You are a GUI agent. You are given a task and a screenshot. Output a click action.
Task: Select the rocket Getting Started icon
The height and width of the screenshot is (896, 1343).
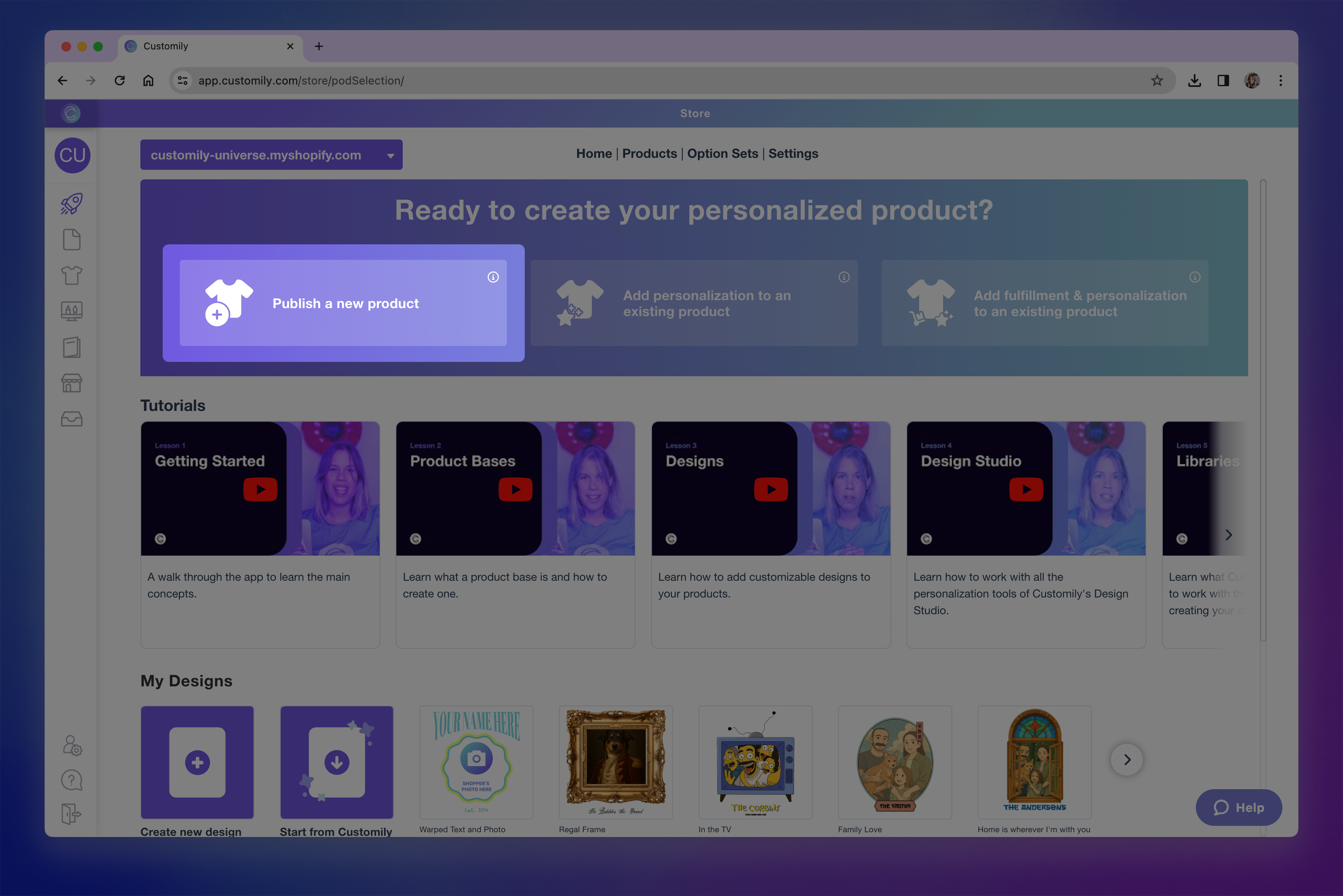(71, 204)
